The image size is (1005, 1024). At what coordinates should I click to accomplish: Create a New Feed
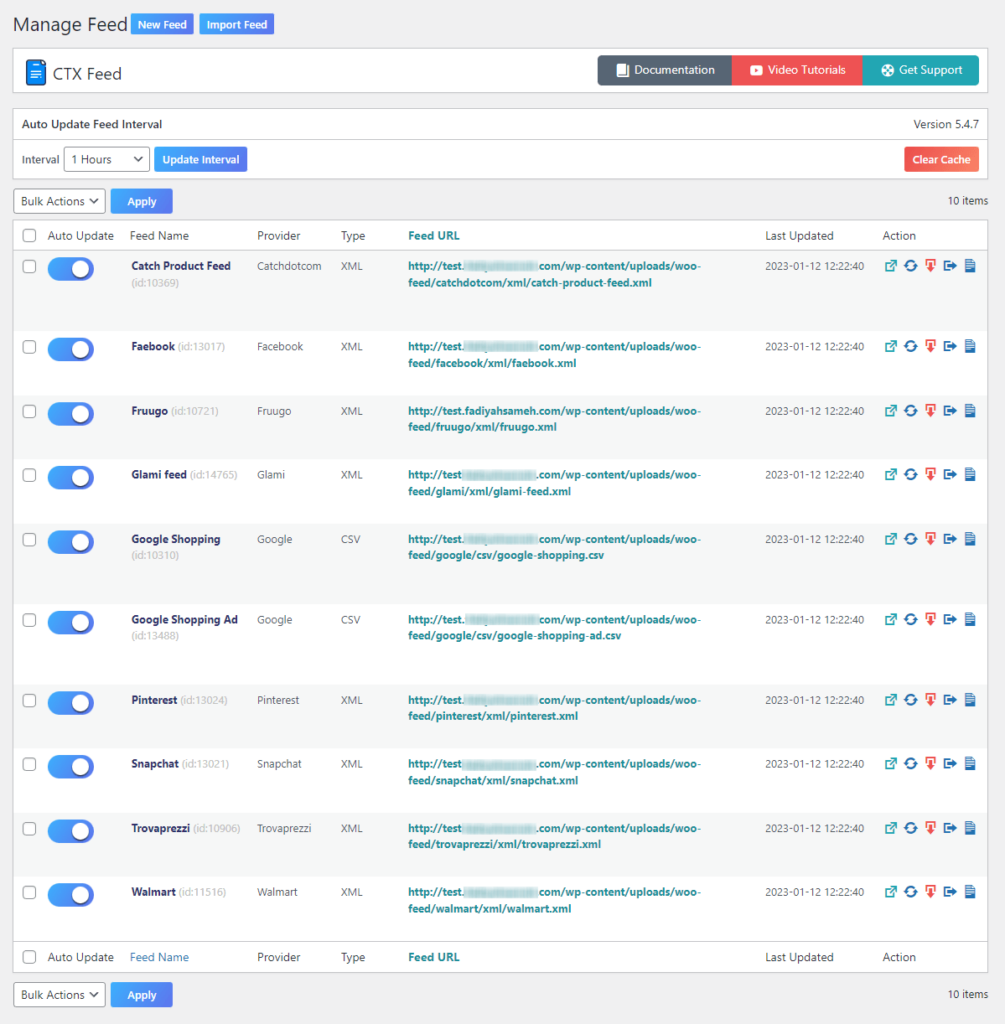pyautogui.click(x=161, y=23)
